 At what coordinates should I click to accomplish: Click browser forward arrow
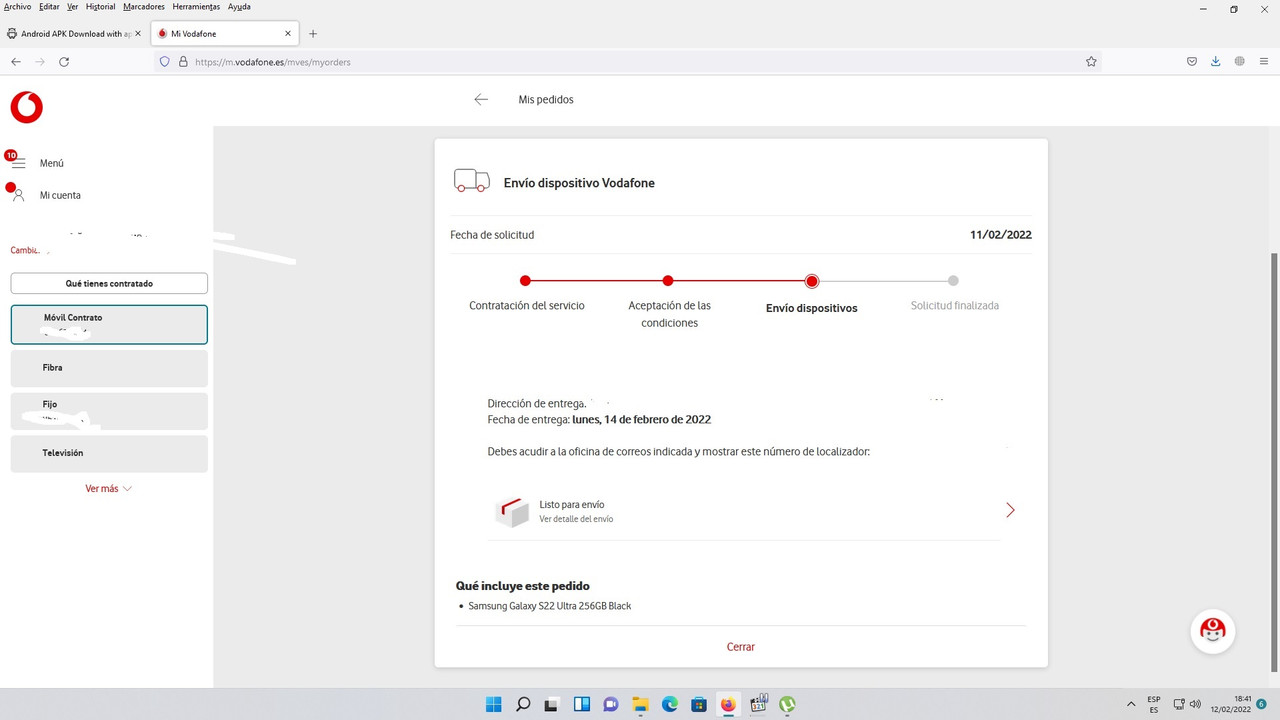click(40, 61)
